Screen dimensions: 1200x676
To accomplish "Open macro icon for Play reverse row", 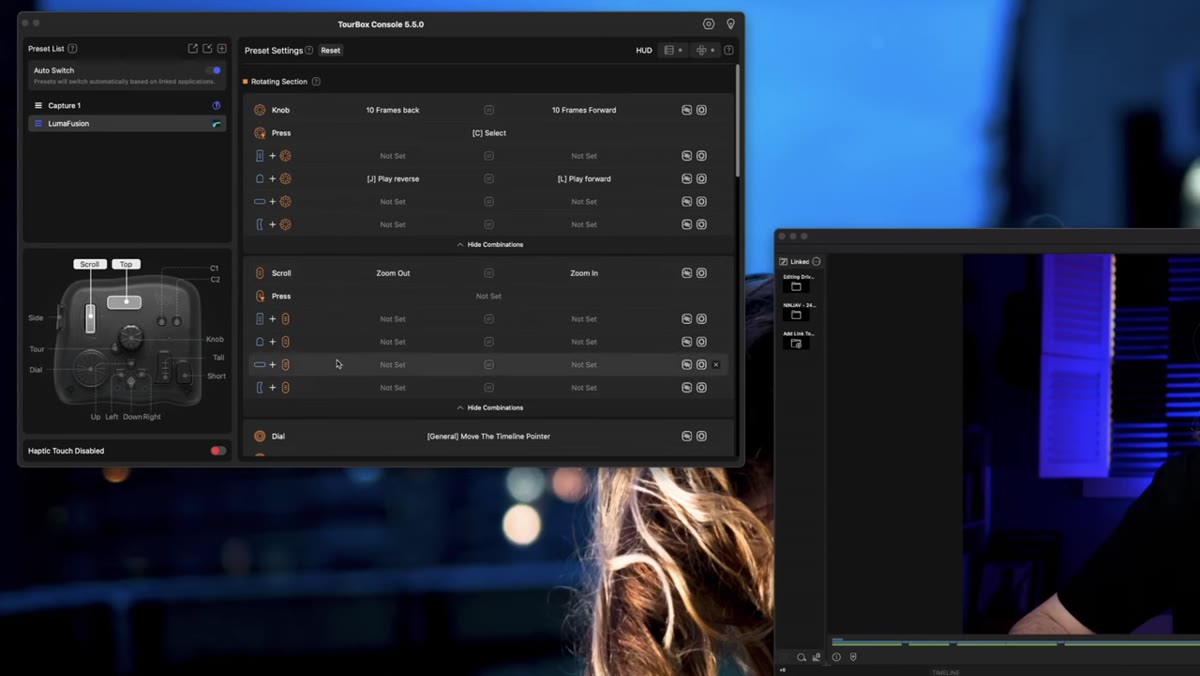I will 687,179.
